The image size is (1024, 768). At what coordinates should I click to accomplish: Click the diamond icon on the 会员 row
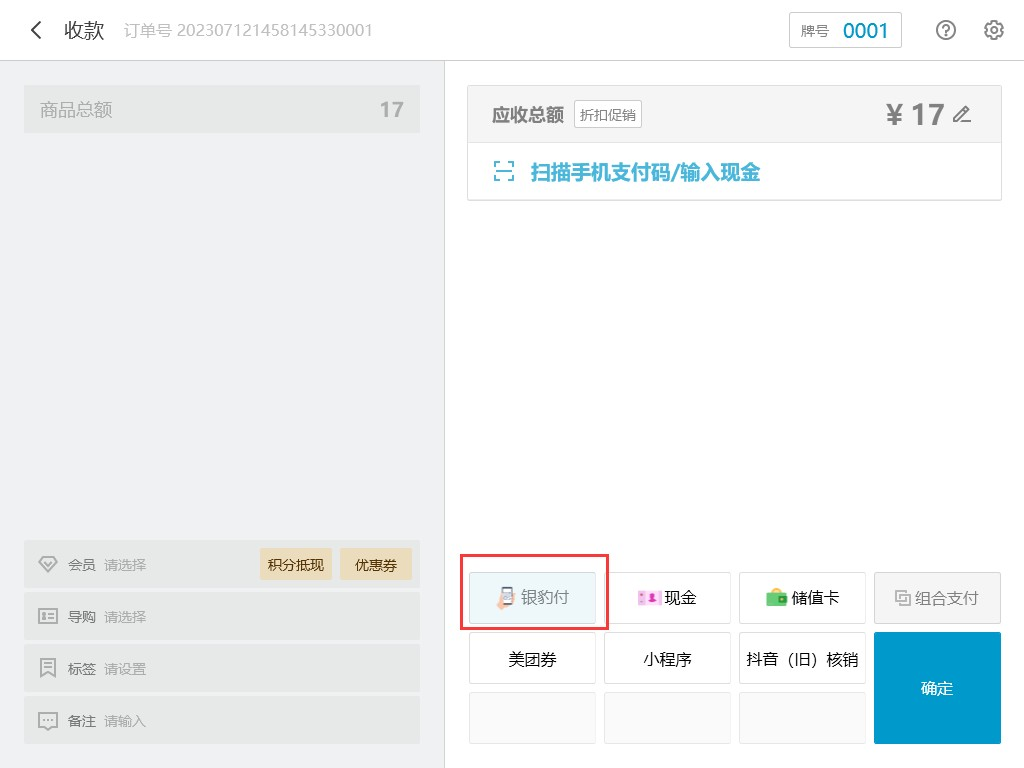(x=48, y=564)
